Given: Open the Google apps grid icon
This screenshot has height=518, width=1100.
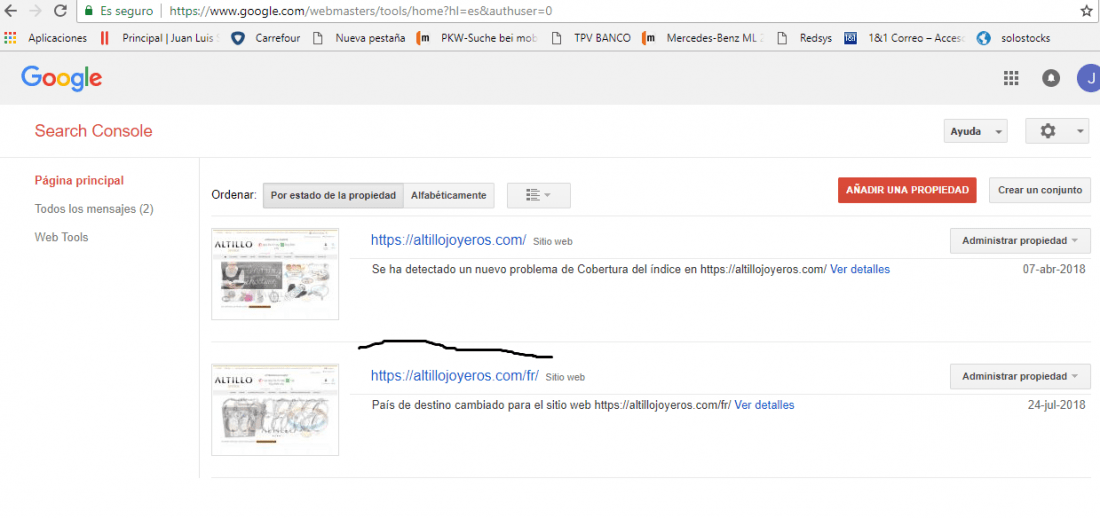Looking at the screenshot, I should [x=1011, y=78].
